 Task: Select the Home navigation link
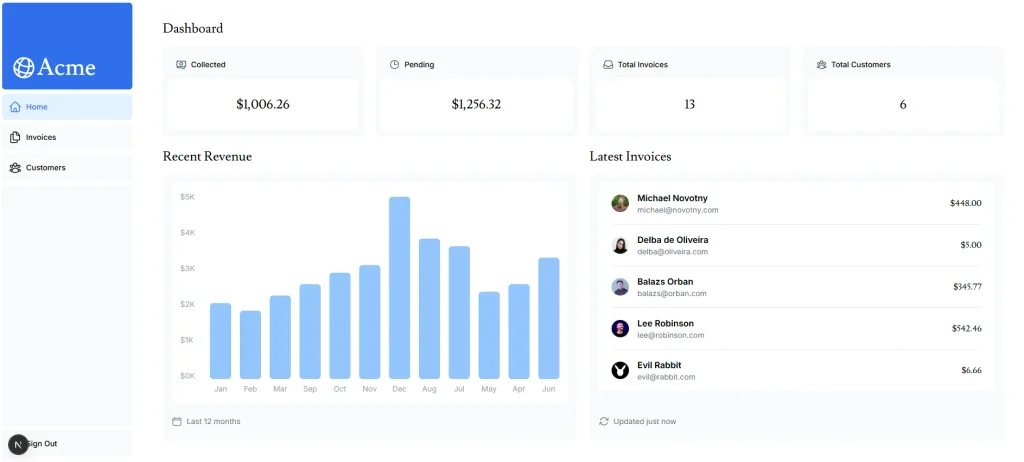pos(67,107)
